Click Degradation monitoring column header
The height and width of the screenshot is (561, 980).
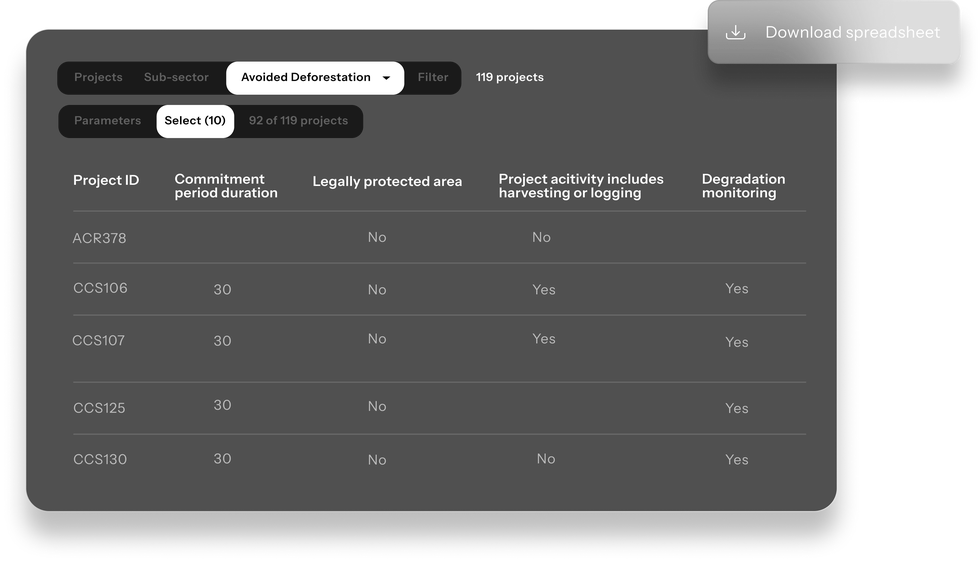point(743,186)
